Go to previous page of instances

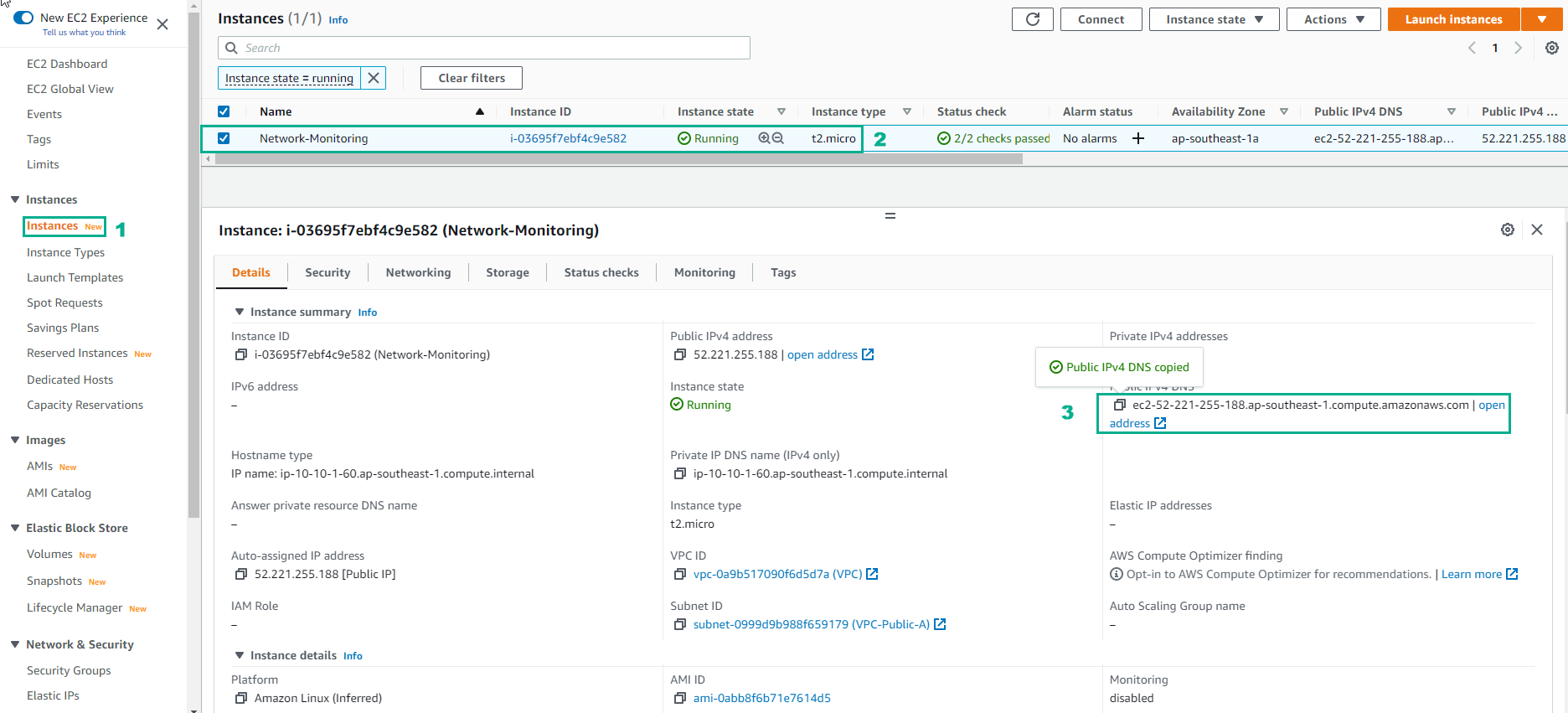(1472, 48)
